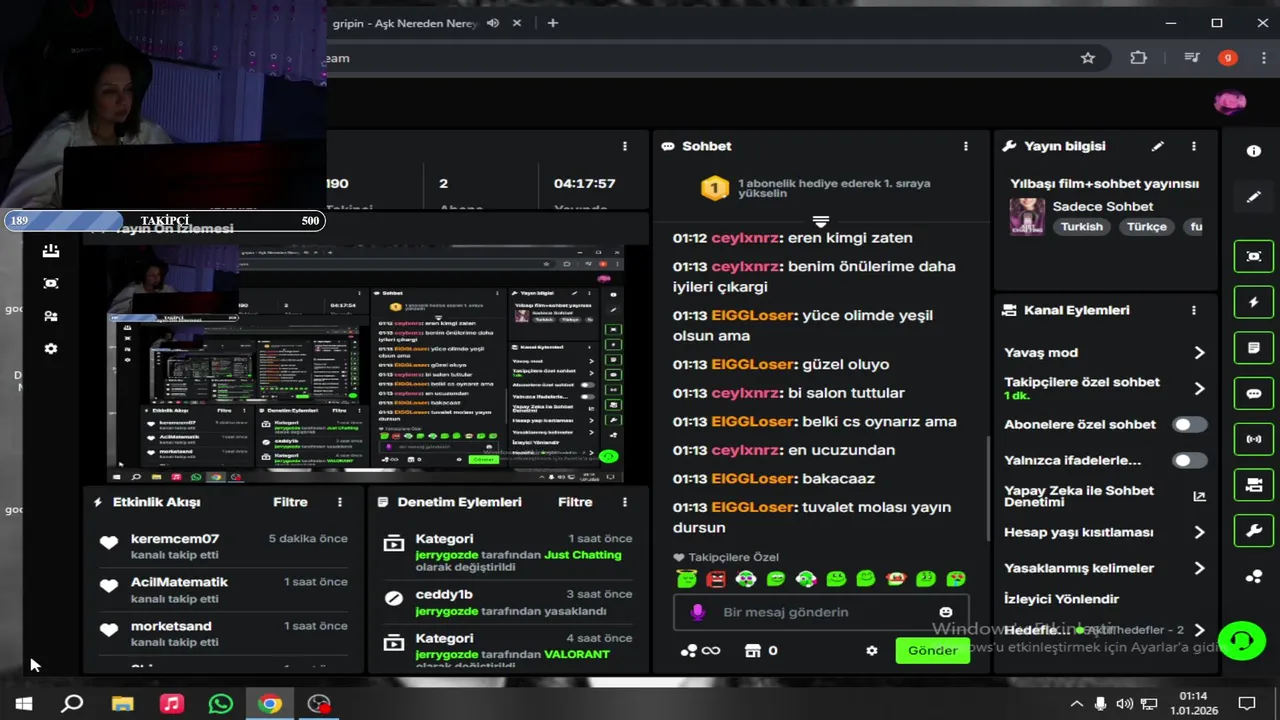Viewport: 1280px width, 720px height.
Task: Click the overlay's users icon
Action: 51,316
